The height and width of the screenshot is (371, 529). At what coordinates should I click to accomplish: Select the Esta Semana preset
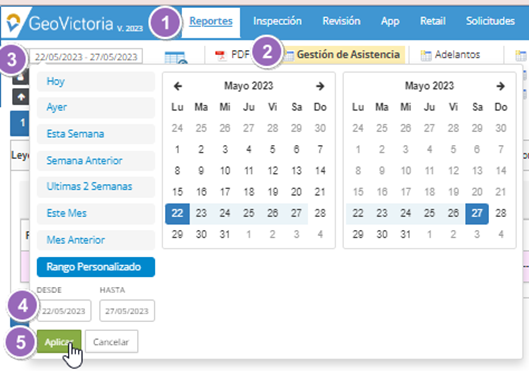tap(96, 134)
